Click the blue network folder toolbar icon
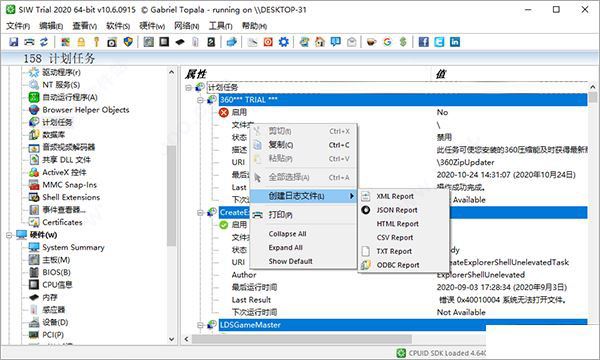 point(232,42)
